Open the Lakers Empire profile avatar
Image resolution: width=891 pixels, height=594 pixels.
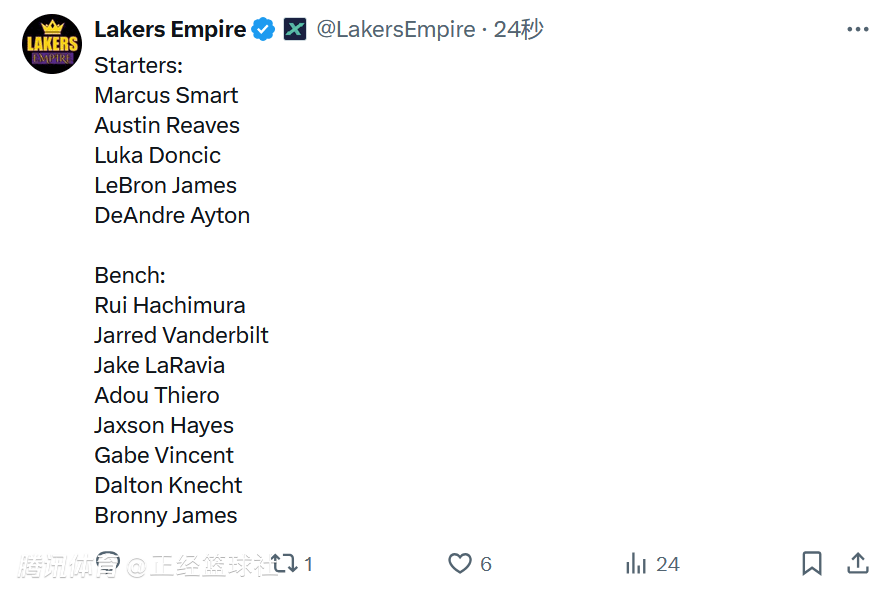[x=52, y=44]
